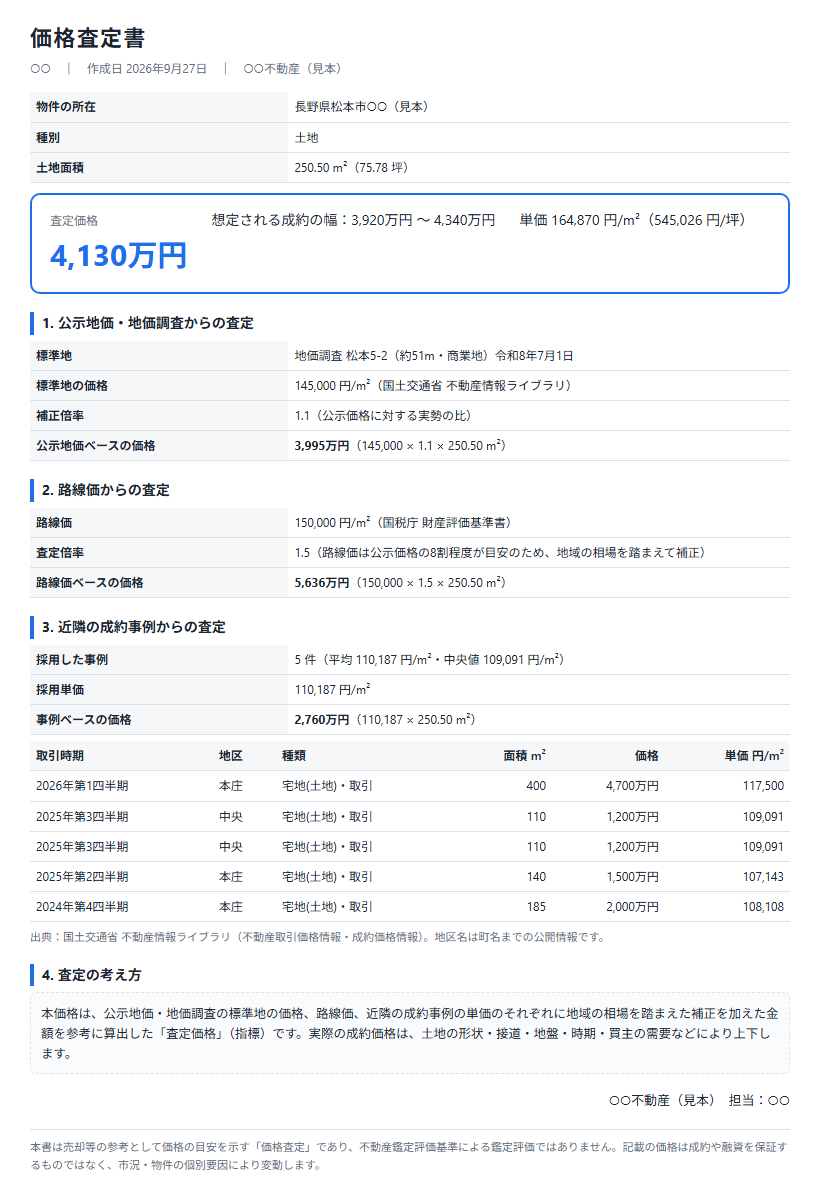Click the value 145,000 円/m²（国土交通省）
The height and width of the screenshot is (1180, 820).
pos(436,385)
